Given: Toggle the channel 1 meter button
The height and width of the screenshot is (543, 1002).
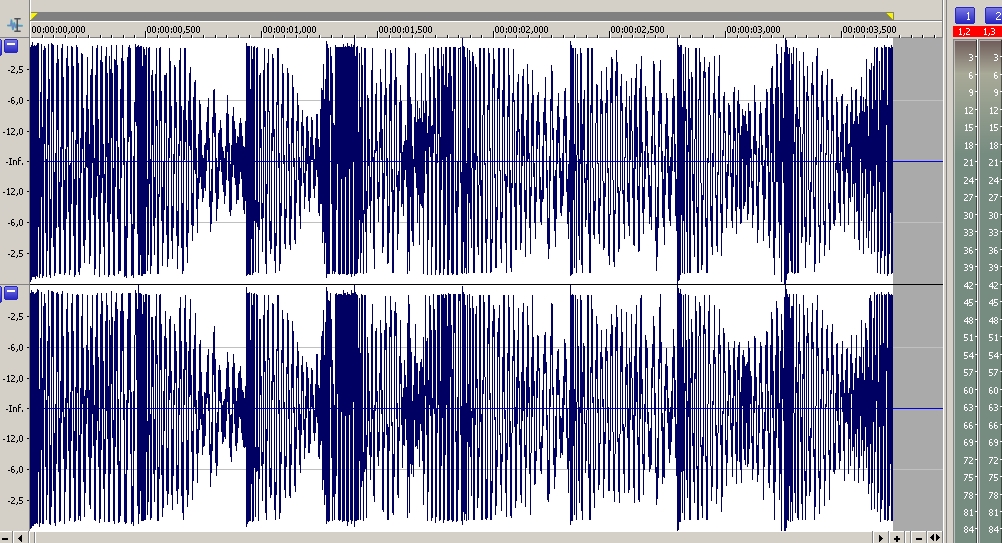Looking at the screenshot, I should (965, 15).
